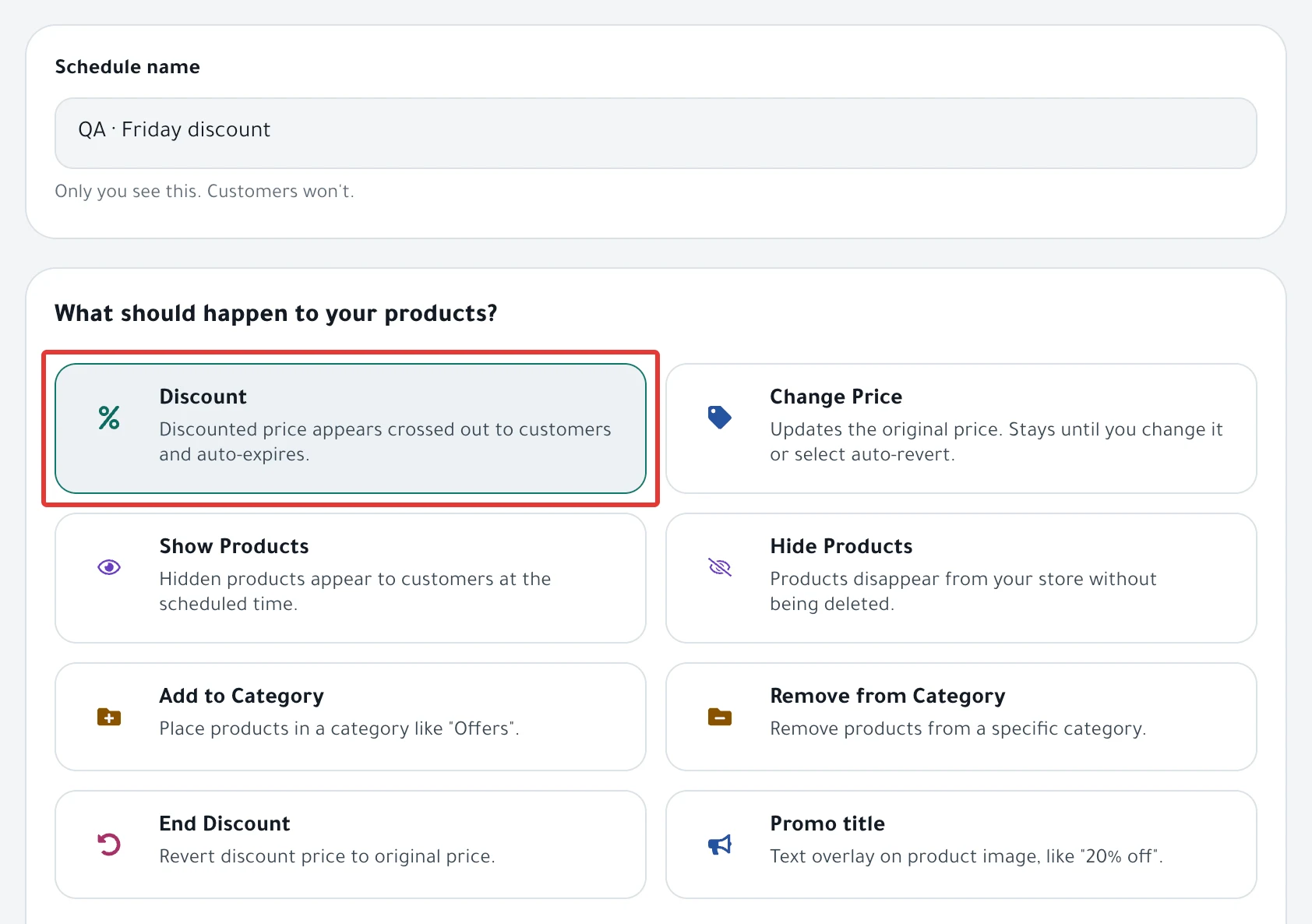Click the 'Only you see this' hint text

(204, 192)
